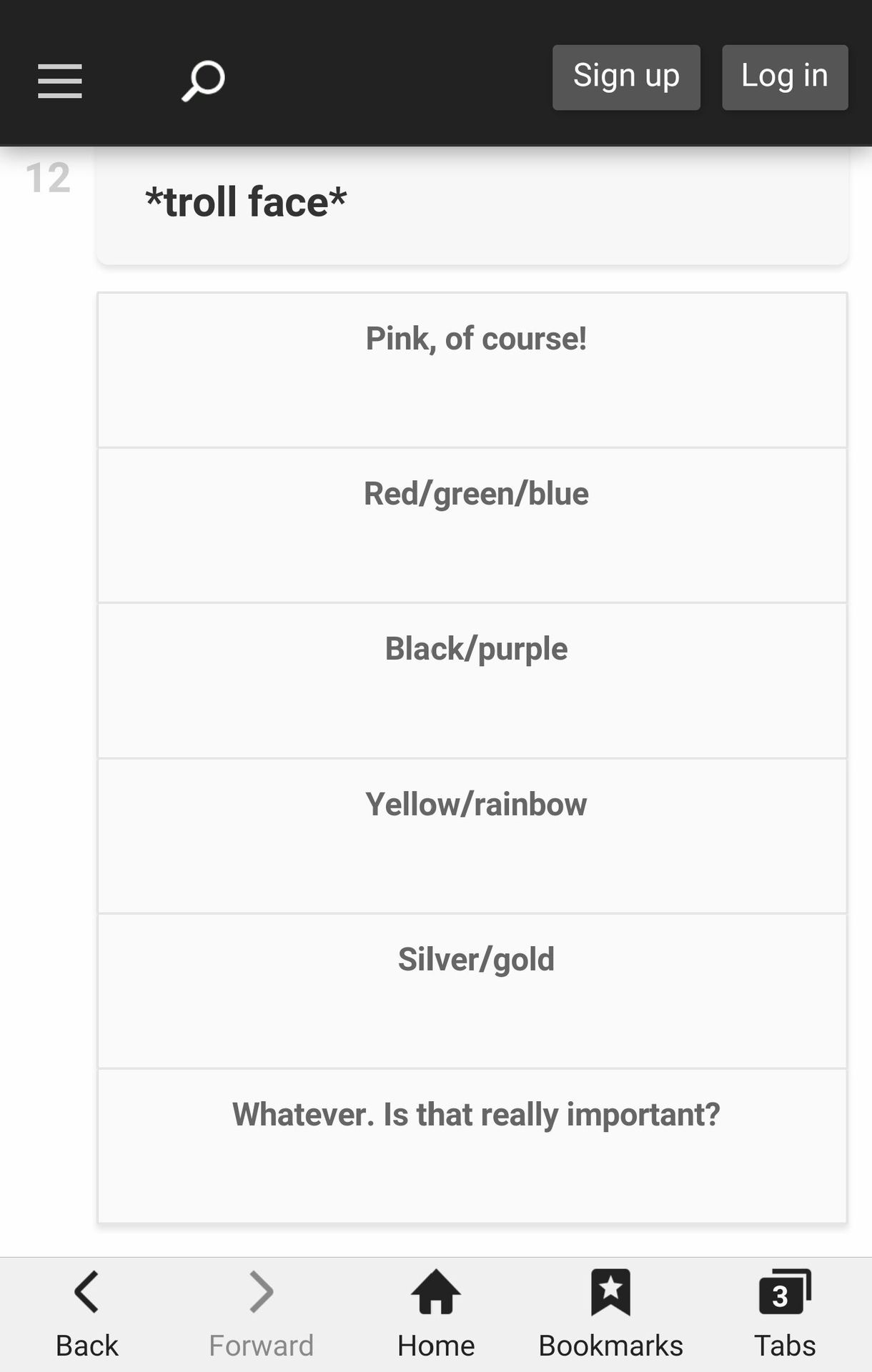
Task: Pick the "Black/purple" answer
Action: [x=472, y=680]
